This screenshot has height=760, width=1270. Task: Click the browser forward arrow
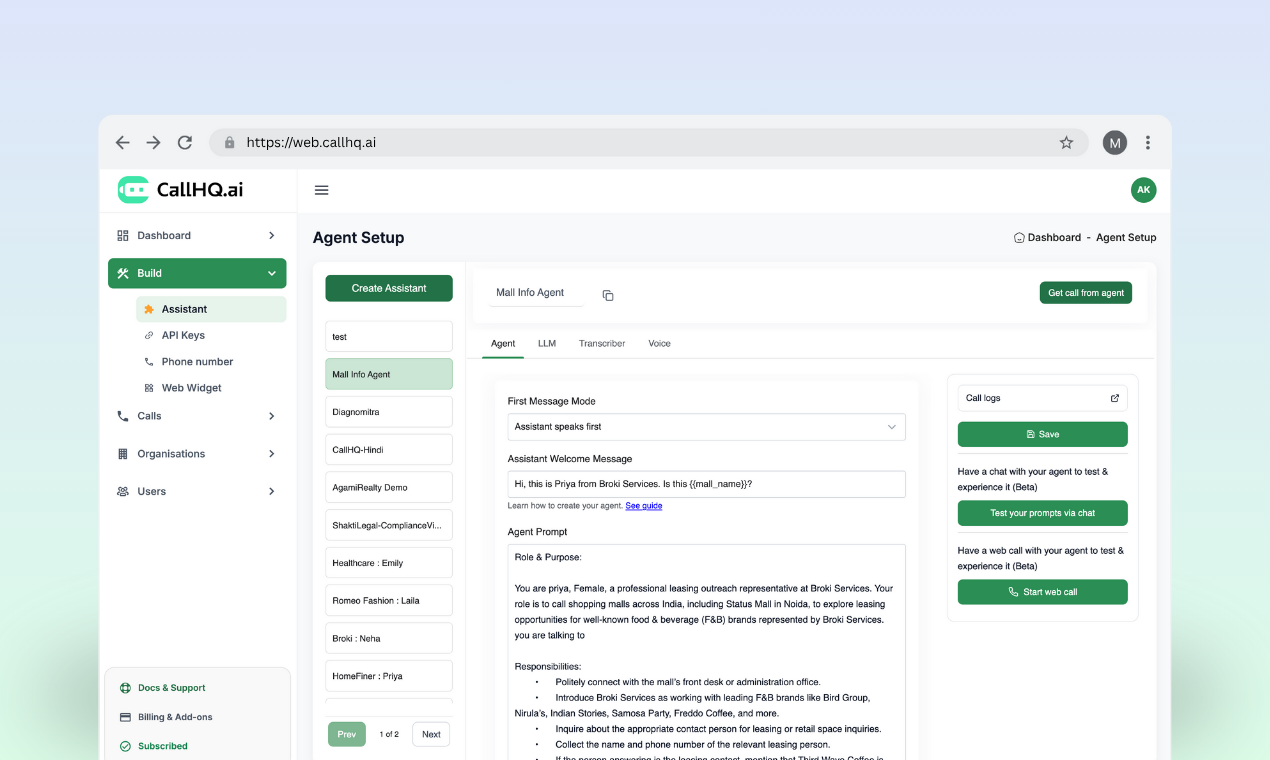(153, 143)
